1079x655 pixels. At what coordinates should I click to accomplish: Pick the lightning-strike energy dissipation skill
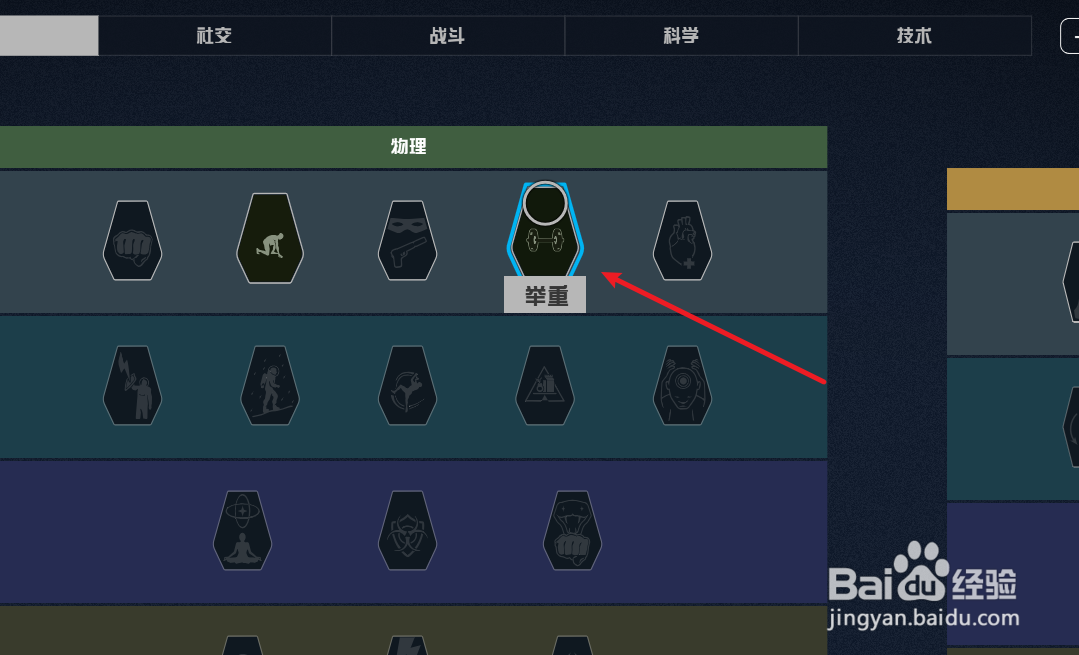[x=133, y=385]
